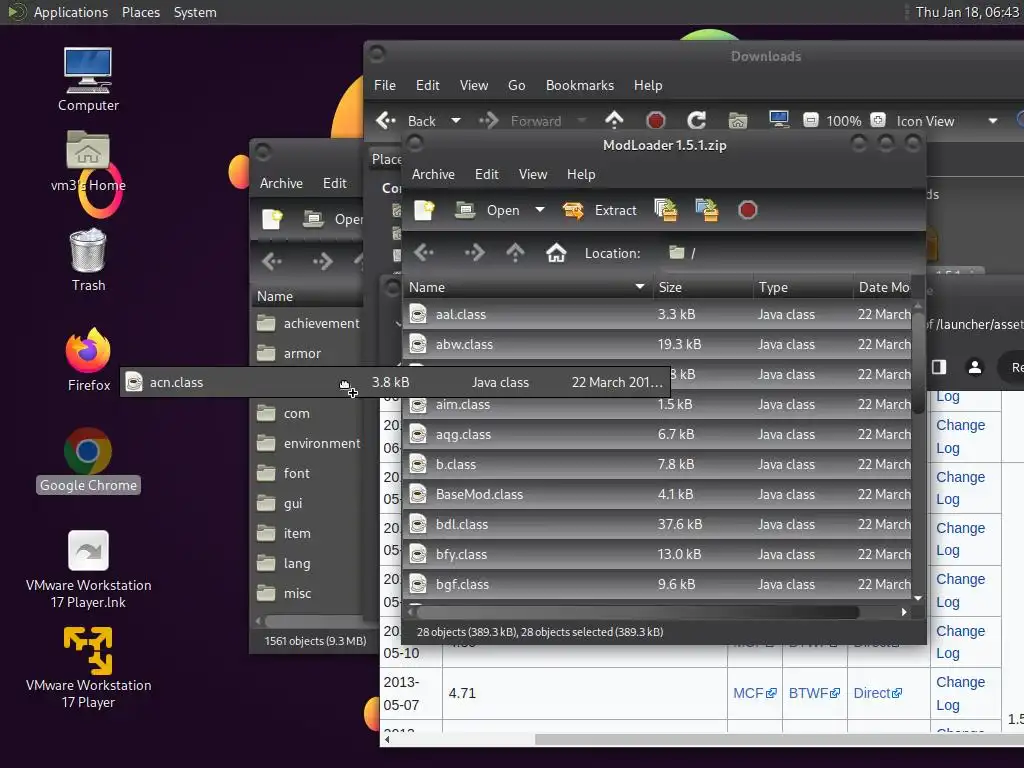Sort by the Name column header in ModLoader
This screenshot has height=768, width=1024.
coord(528,287)
